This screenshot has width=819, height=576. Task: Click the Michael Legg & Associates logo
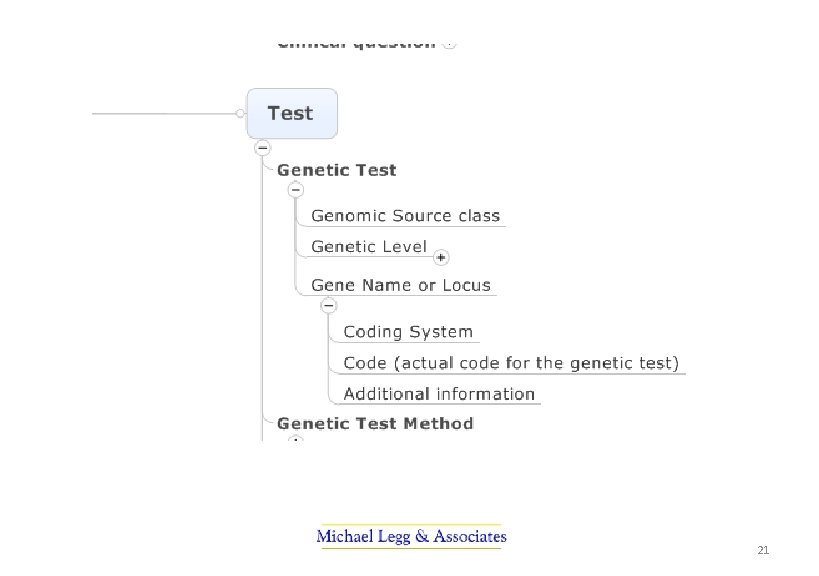point(411,537)
